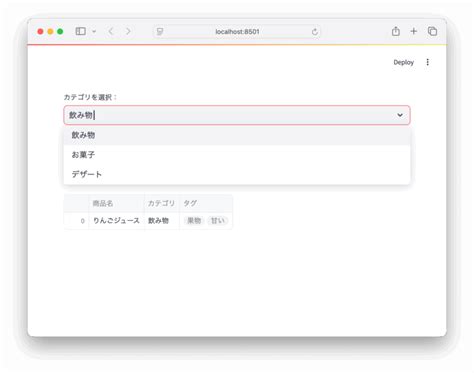This screenshot has width=474, height=373.
Task: Select デザート option in dropdown list
Action: click(x=237, y=174)
